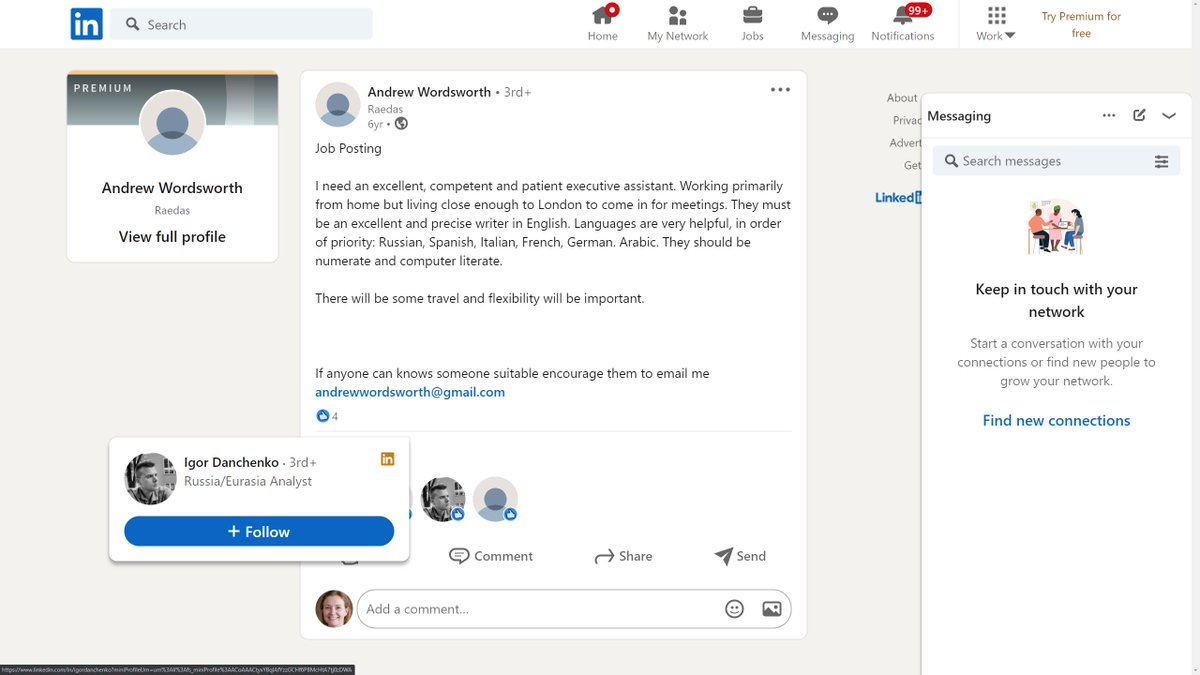Click the Share button
1200x675 pixels.
623,556
